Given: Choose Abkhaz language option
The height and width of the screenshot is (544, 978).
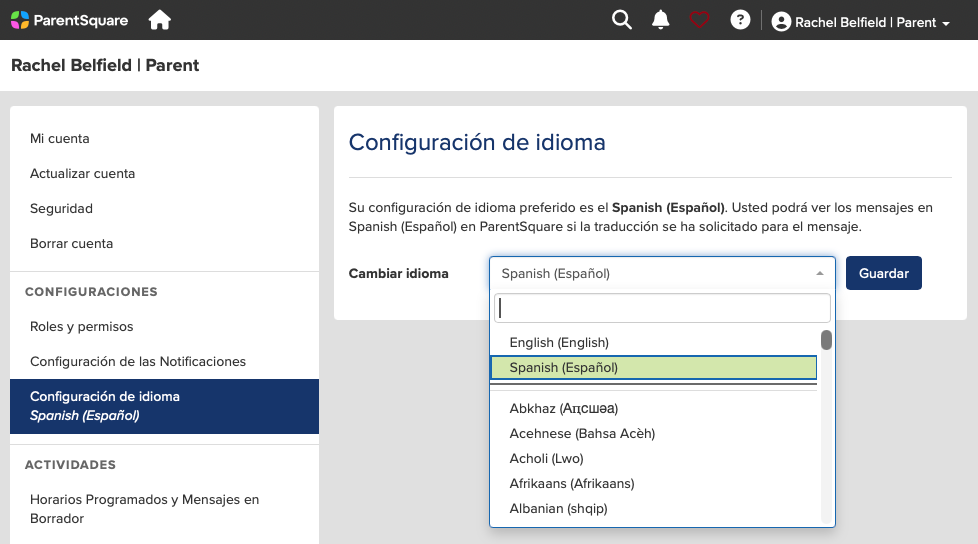Looking at the screenshot, I should point(654,409).
